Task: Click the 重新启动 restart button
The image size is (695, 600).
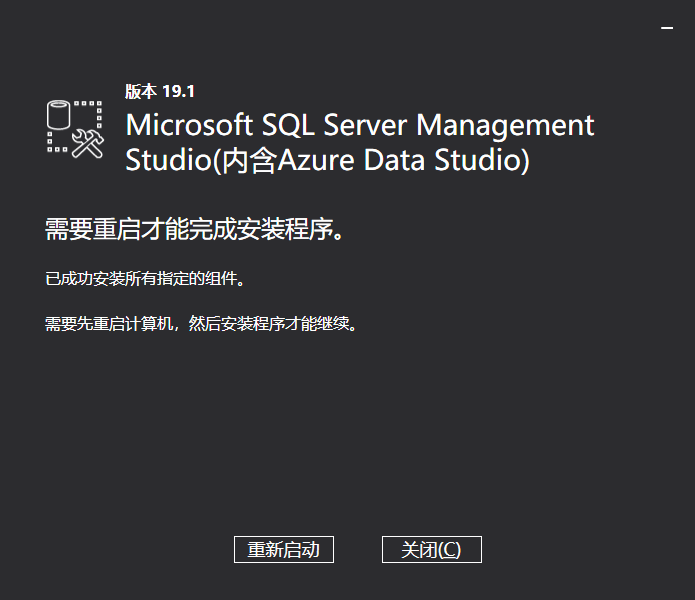Action: pyautogui.click(x=284, y=549)
